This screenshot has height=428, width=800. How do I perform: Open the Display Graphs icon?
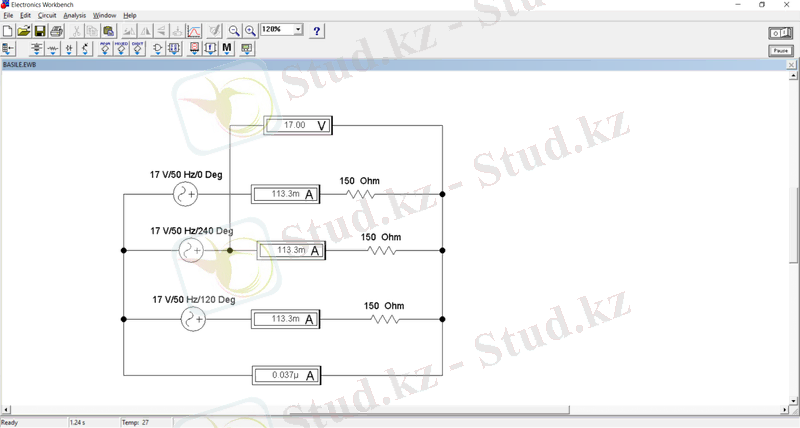pos(194,31)
